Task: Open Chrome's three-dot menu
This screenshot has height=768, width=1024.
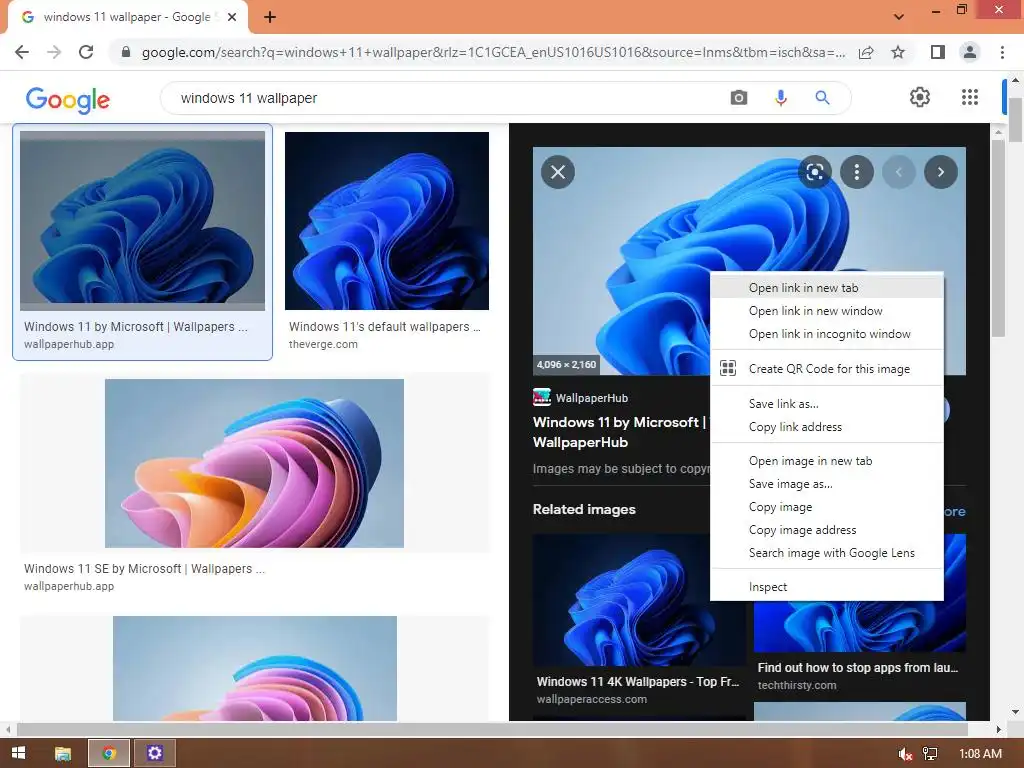Action: tap(1002, 52)
